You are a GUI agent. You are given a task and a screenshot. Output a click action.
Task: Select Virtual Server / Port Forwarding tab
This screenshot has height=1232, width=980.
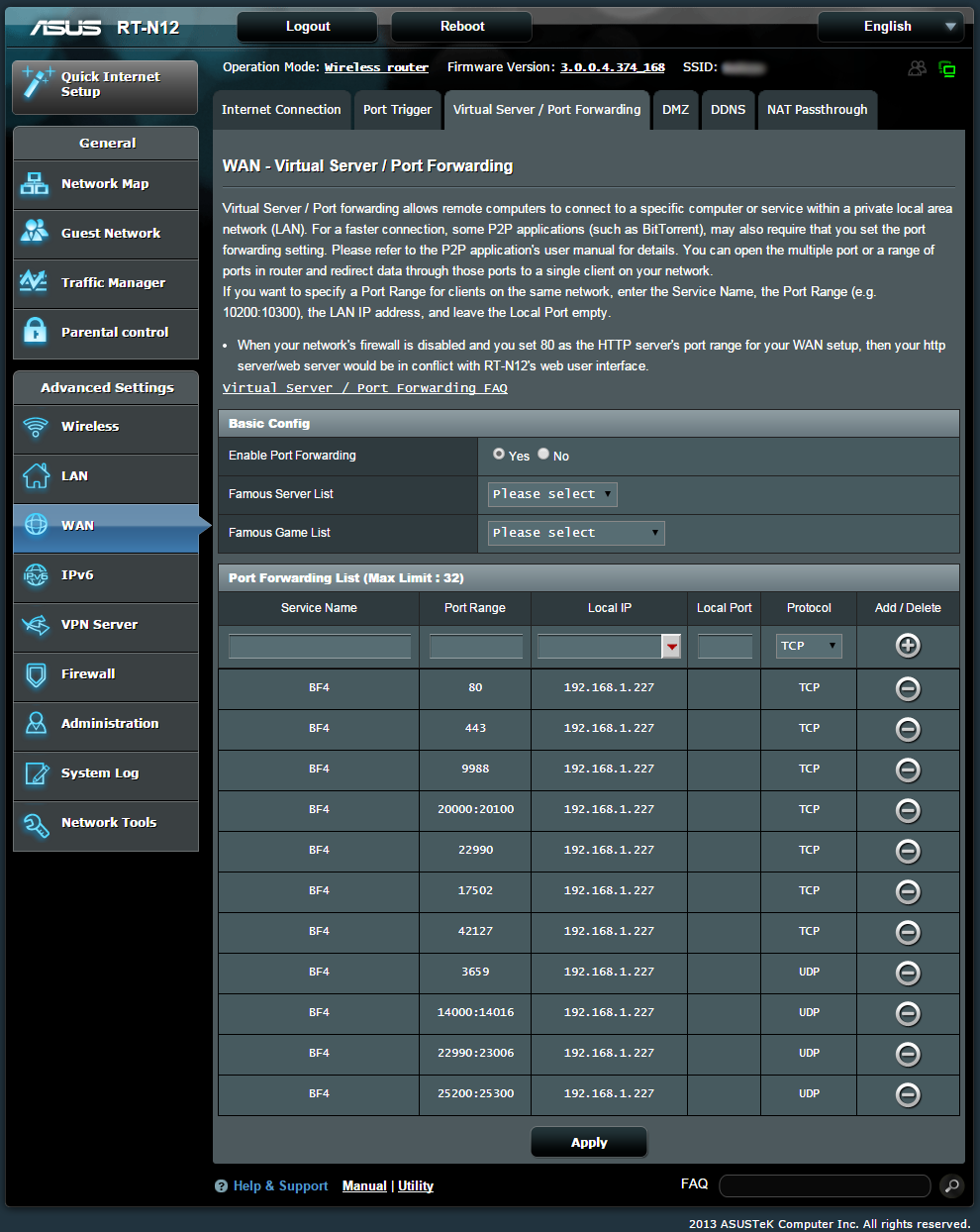pos(547,110)
